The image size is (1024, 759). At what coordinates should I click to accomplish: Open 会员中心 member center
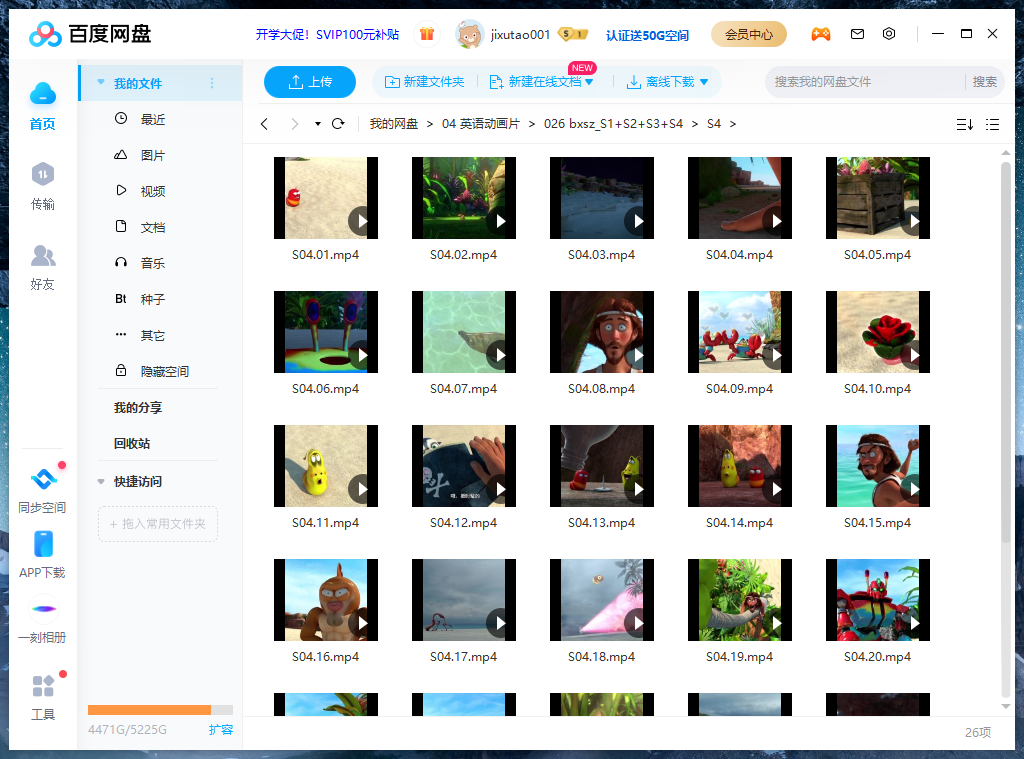[748, 34]
